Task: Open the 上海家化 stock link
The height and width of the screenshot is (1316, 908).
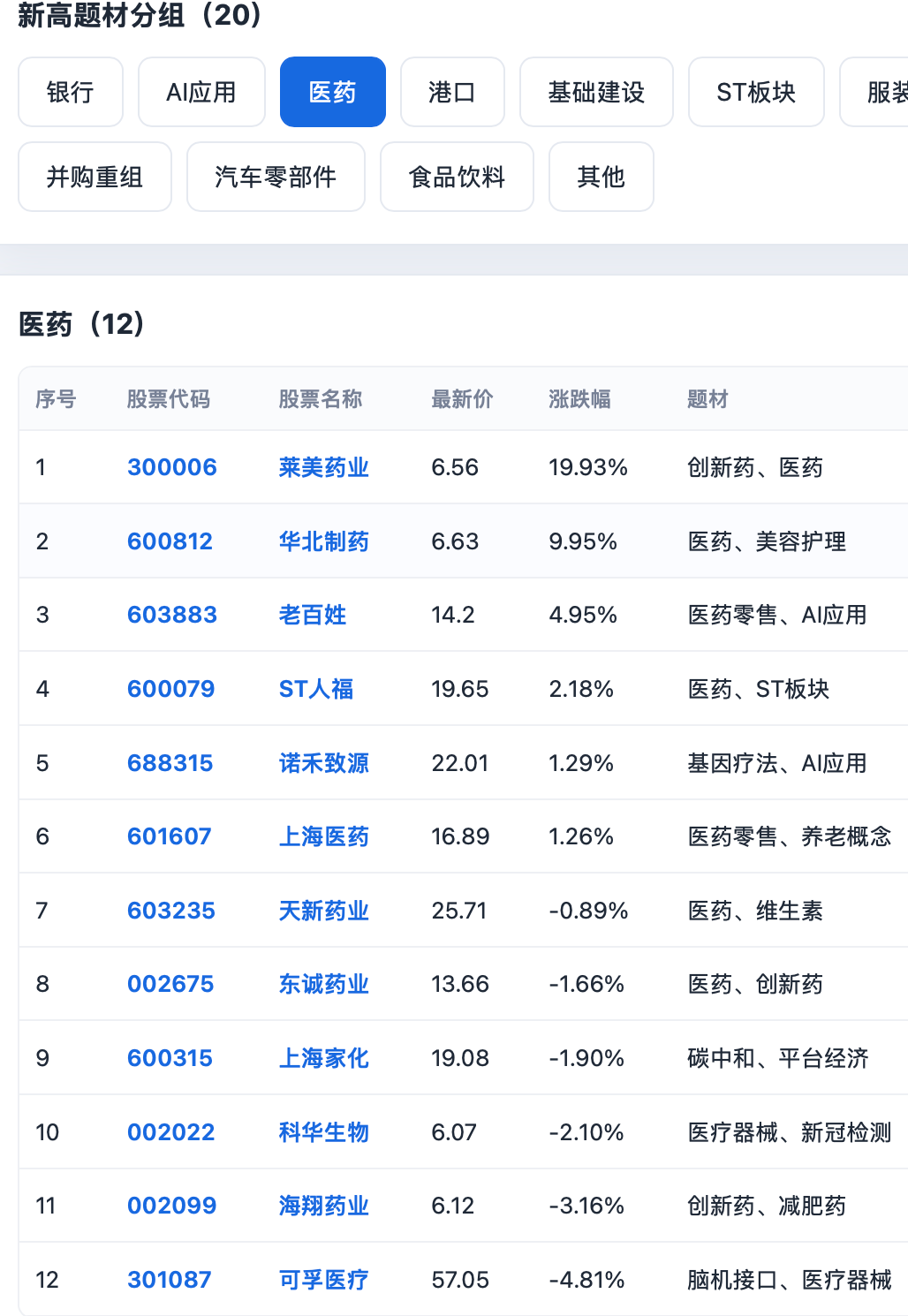Action: 324,1058
